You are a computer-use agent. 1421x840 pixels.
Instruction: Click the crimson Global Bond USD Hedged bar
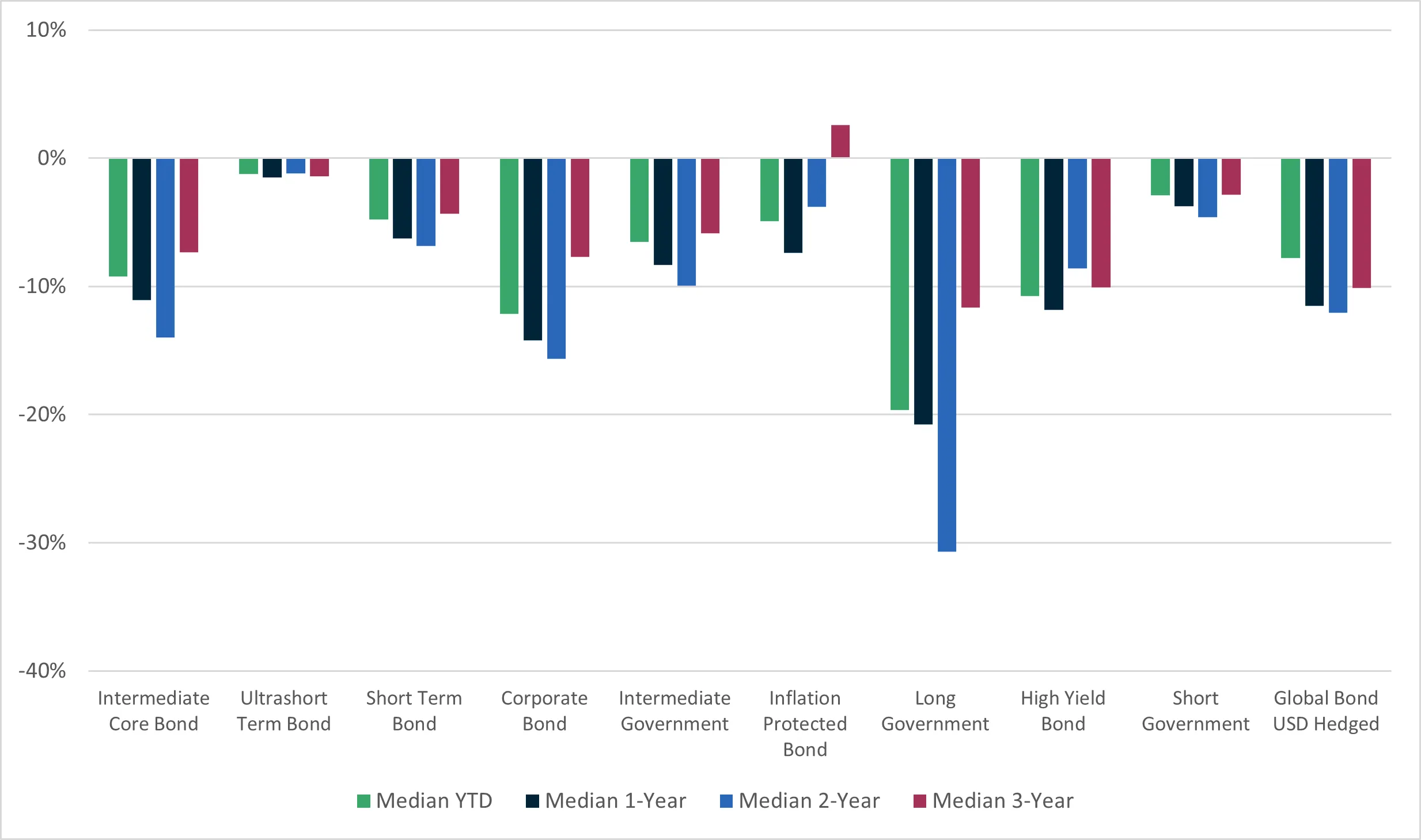(x=1361, y=223)
